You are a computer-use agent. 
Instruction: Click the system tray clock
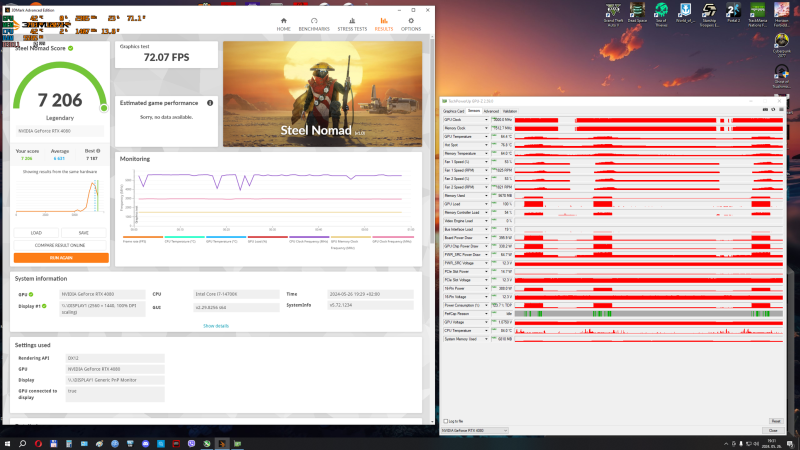[x=771, y=443]
